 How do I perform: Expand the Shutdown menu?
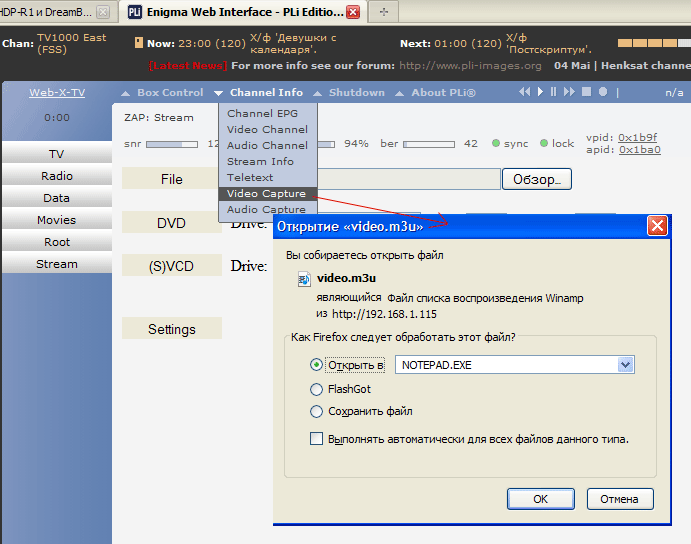(x=349, y=93)
